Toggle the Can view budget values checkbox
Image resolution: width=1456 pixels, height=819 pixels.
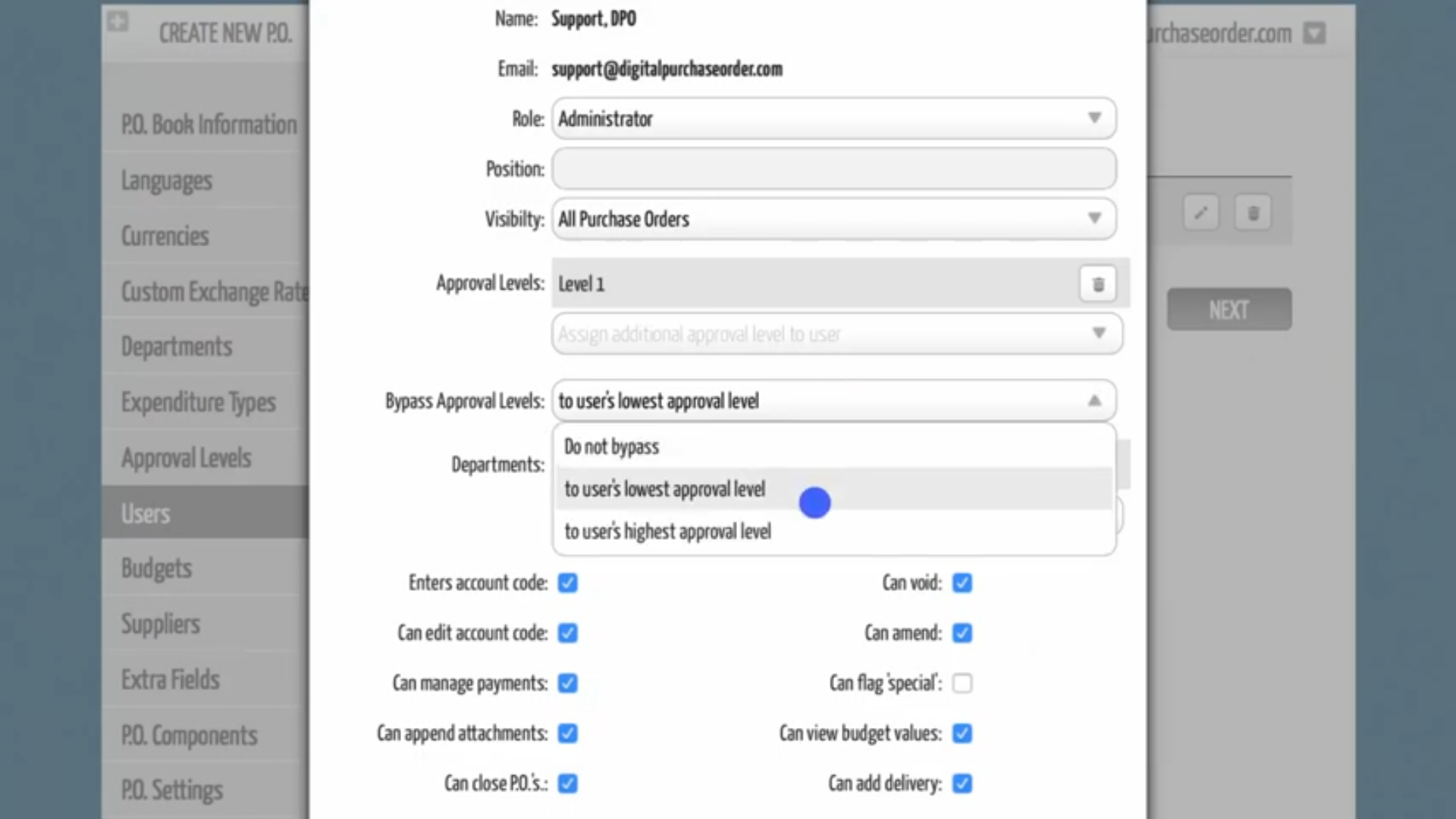[x=962, y=733]
